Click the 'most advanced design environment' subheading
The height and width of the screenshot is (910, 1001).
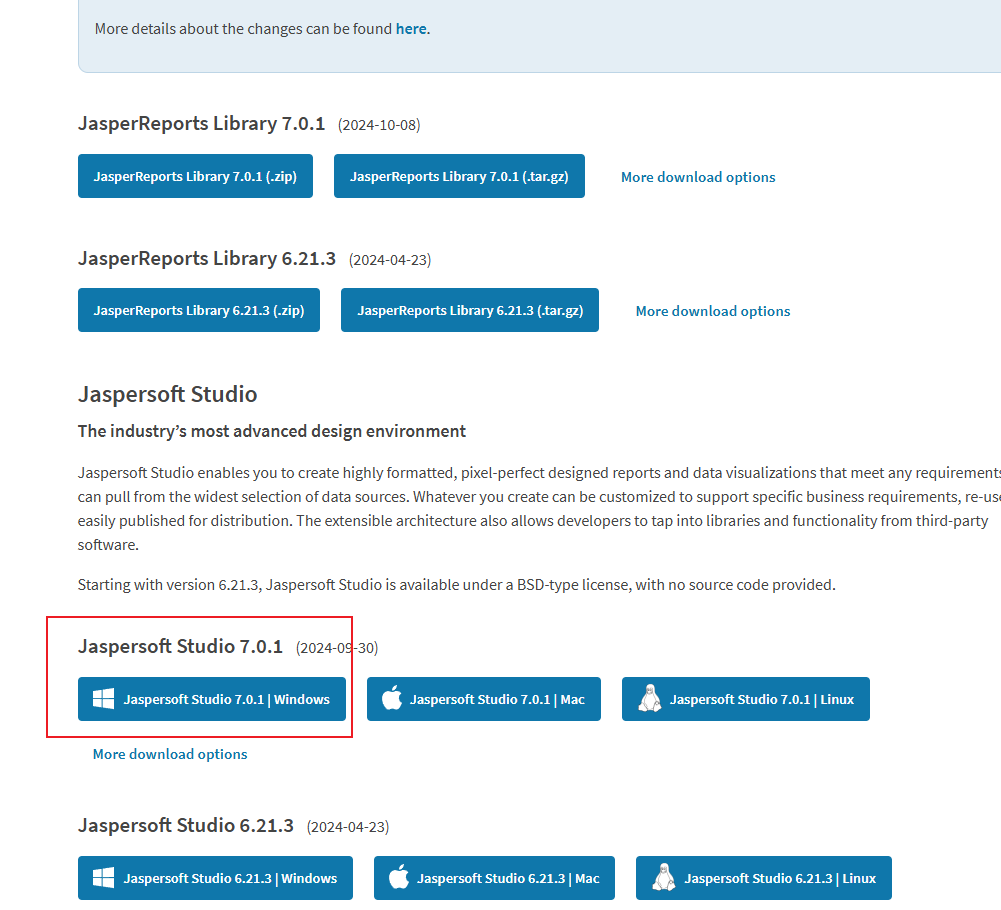point(271,432)
